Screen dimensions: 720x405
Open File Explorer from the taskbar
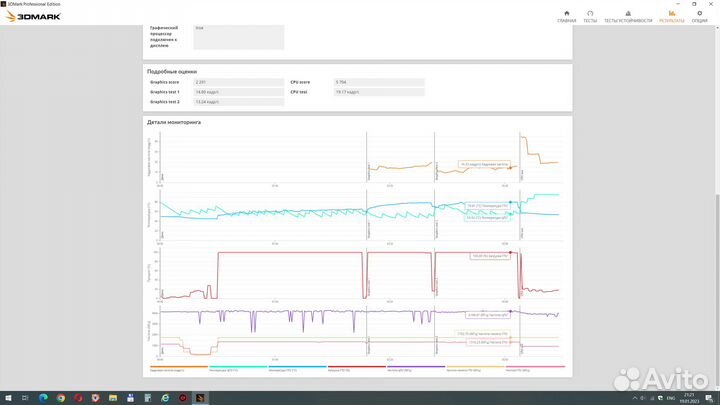point(113,398)
